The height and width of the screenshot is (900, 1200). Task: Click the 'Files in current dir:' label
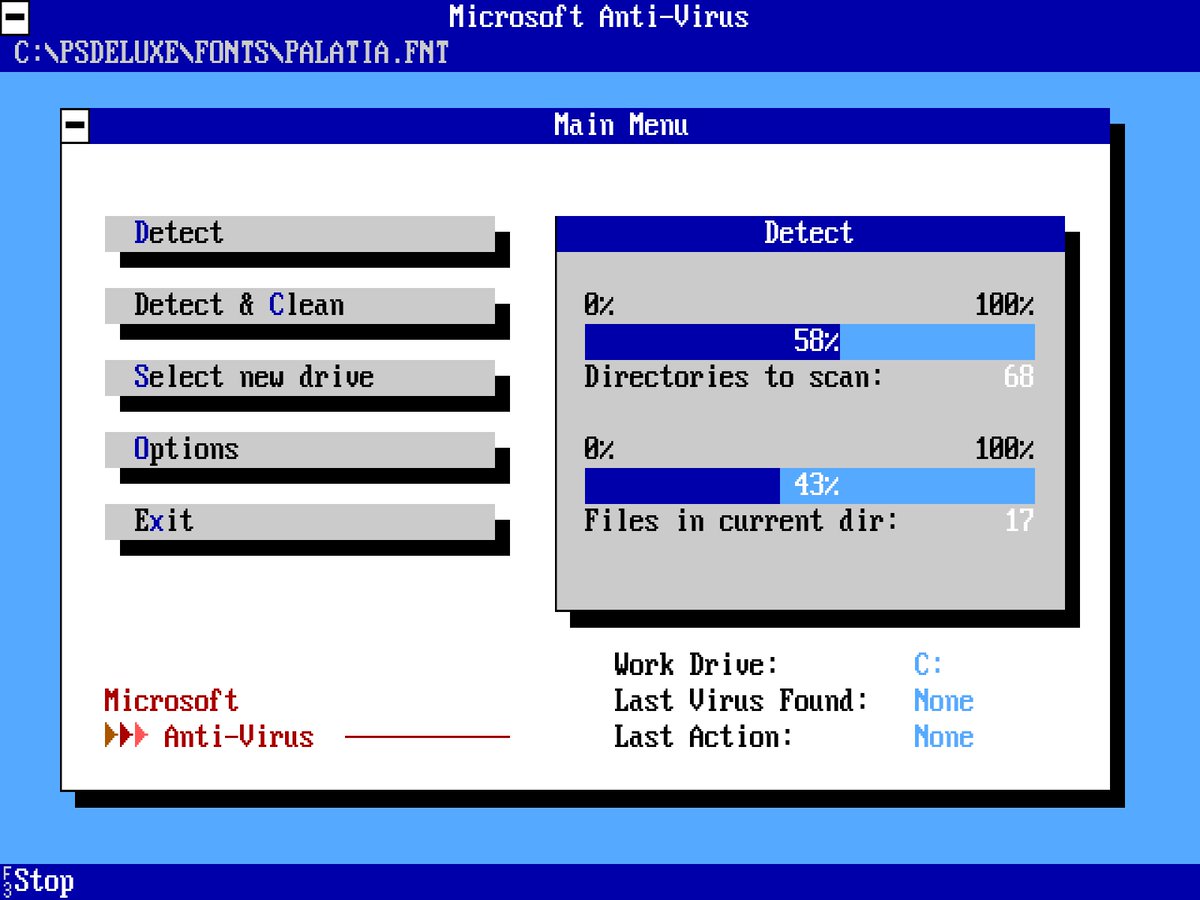pos(741,521)
